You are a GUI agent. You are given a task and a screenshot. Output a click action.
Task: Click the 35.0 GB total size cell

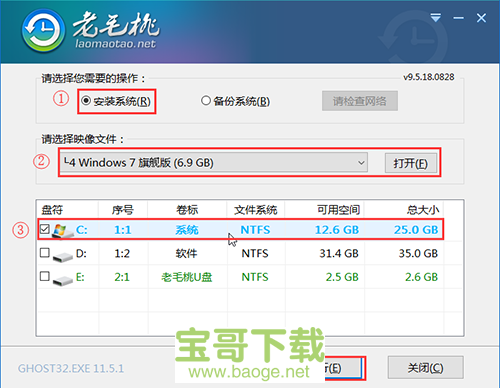418,253
